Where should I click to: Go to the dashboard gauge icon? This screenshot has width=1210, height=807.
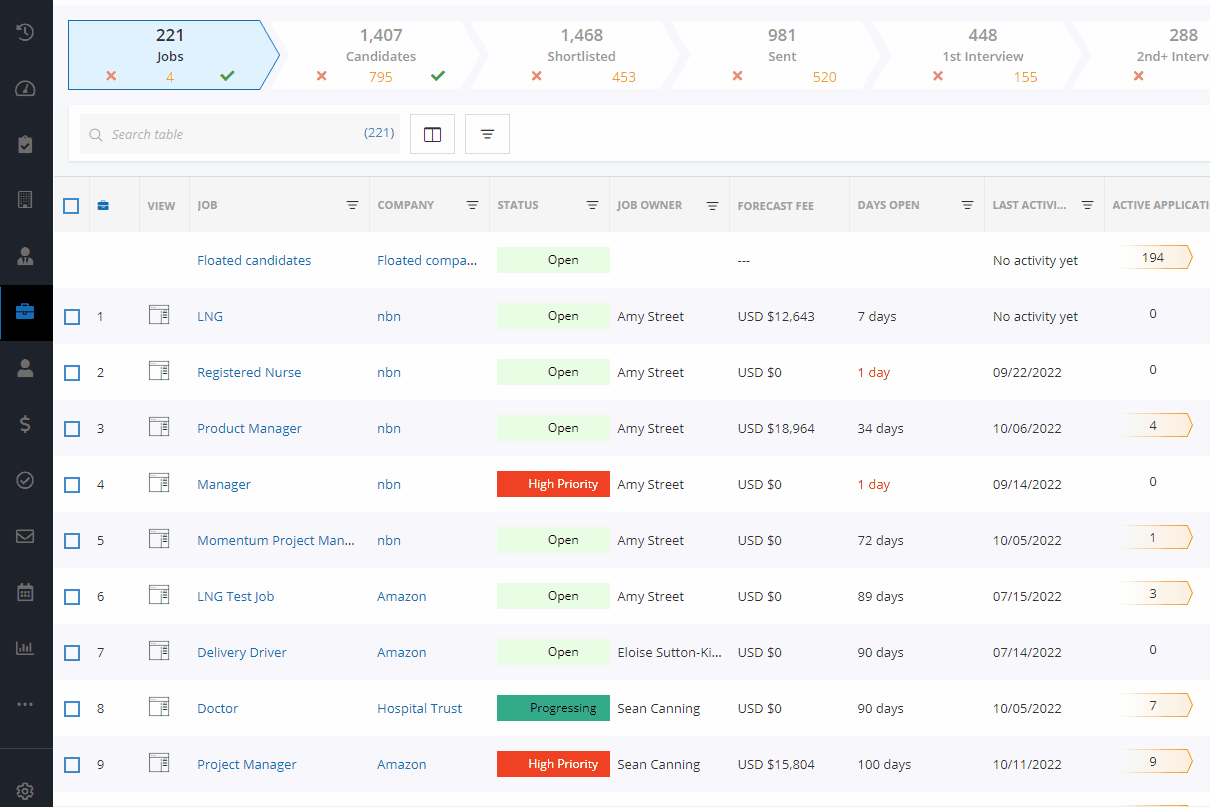tap(26, 89)
